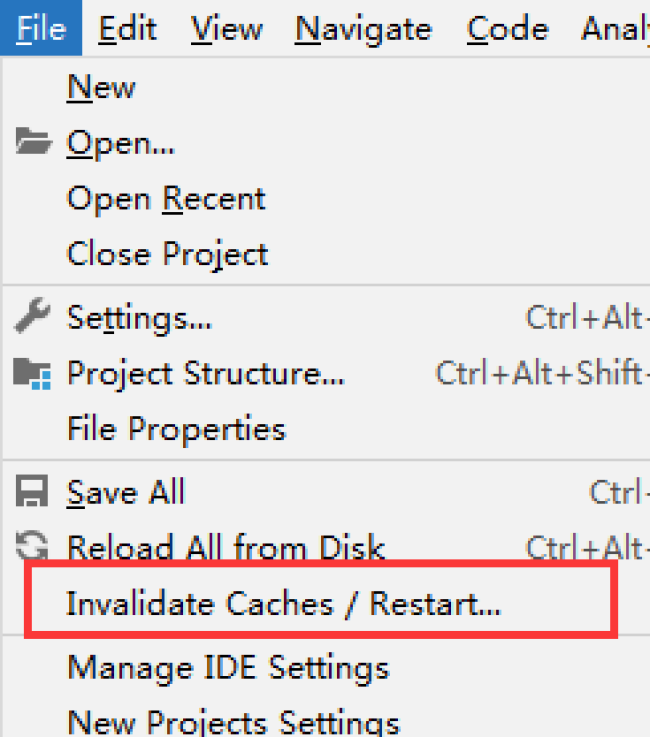
Task: Select the Project Structure... menu item
Action: pyautogui.click(x=327, y=373)
